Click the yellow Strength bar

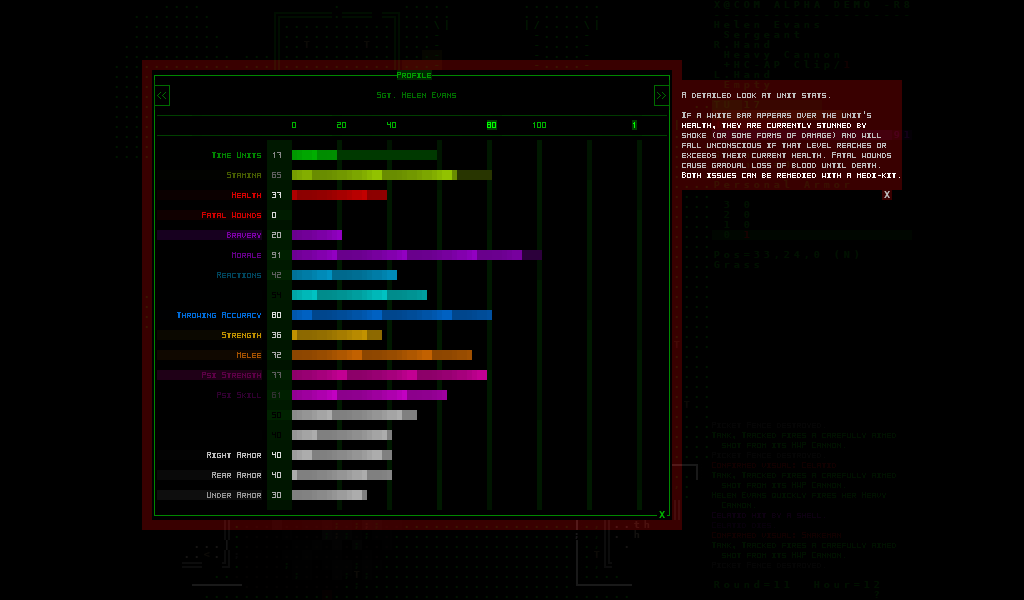tap(337, 335)
